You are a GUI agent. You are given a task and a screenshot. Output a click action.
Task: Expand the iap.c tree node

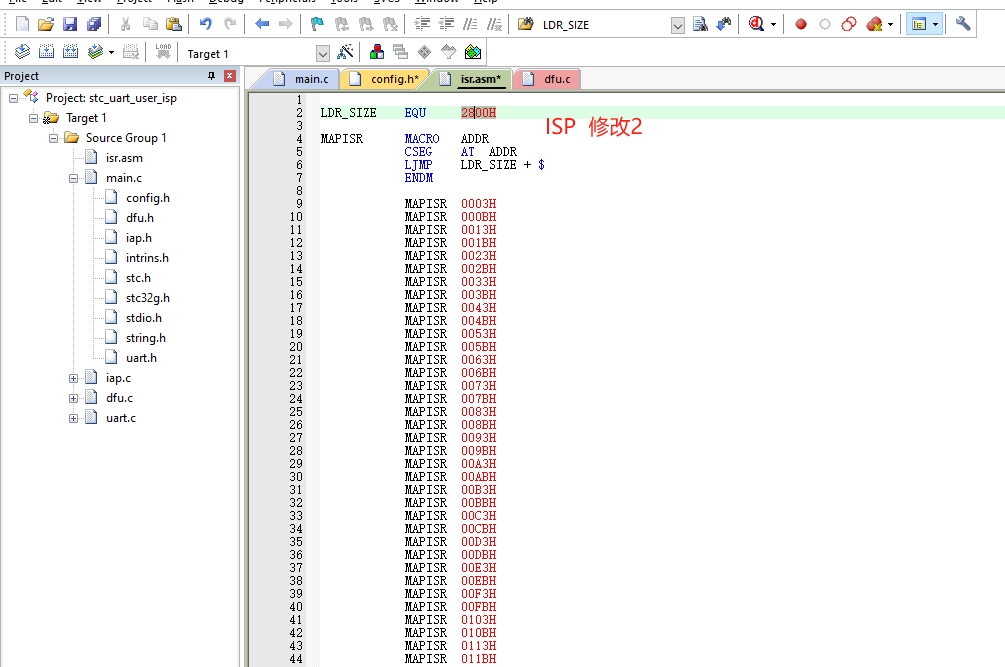coord(74,378)
